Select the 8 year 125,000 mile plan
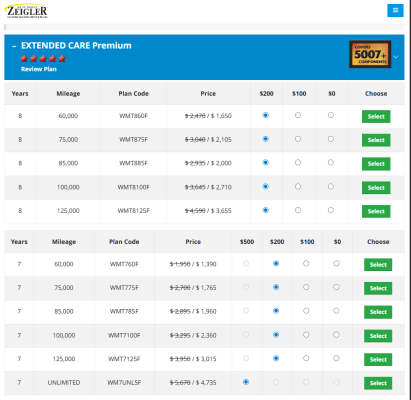The image size is (411, 400). pyautogui.click(x=376, y=211)
